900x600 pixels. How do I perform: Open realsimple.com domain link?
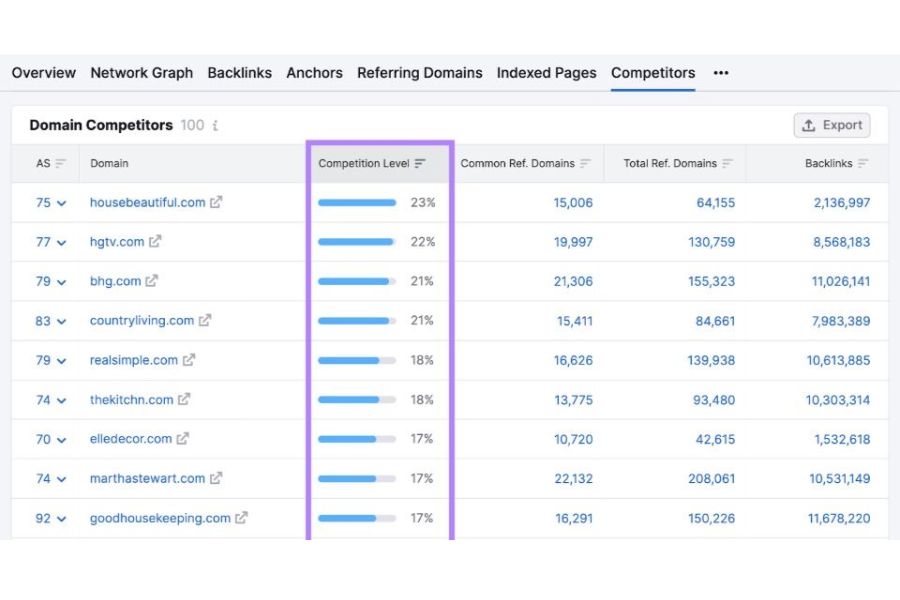pyautogui.click(x=134, y=360)
